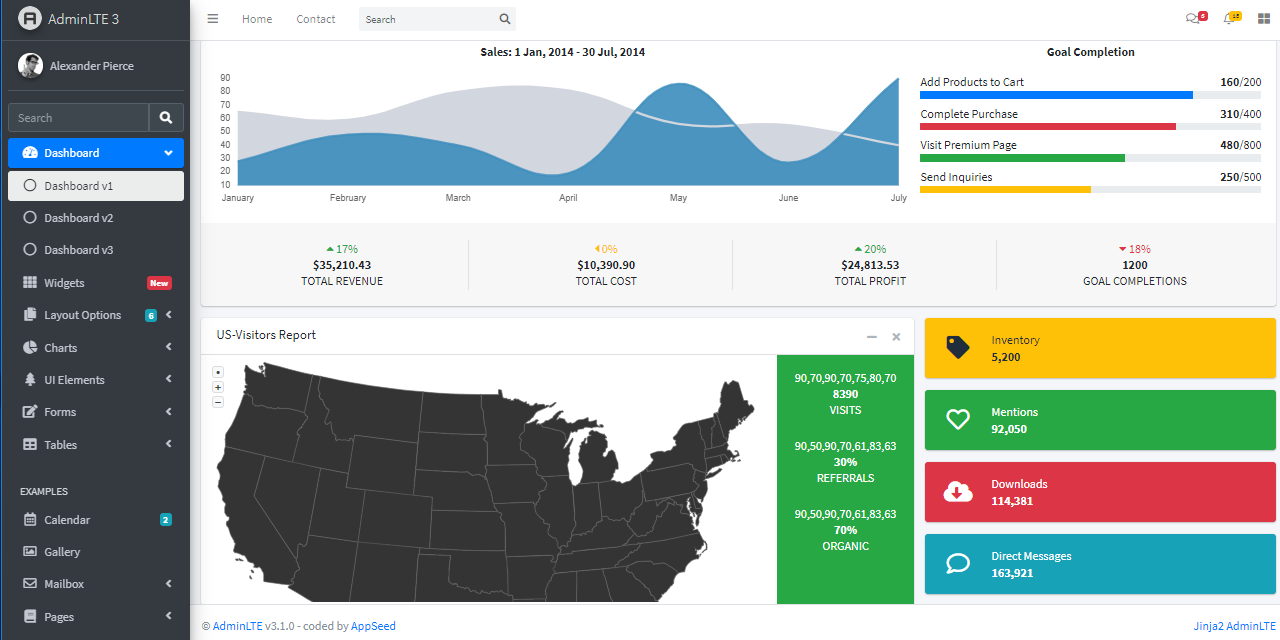Click the Downloads cloud icon
This screenshot has width=1280, height=640.
point(958,491)
